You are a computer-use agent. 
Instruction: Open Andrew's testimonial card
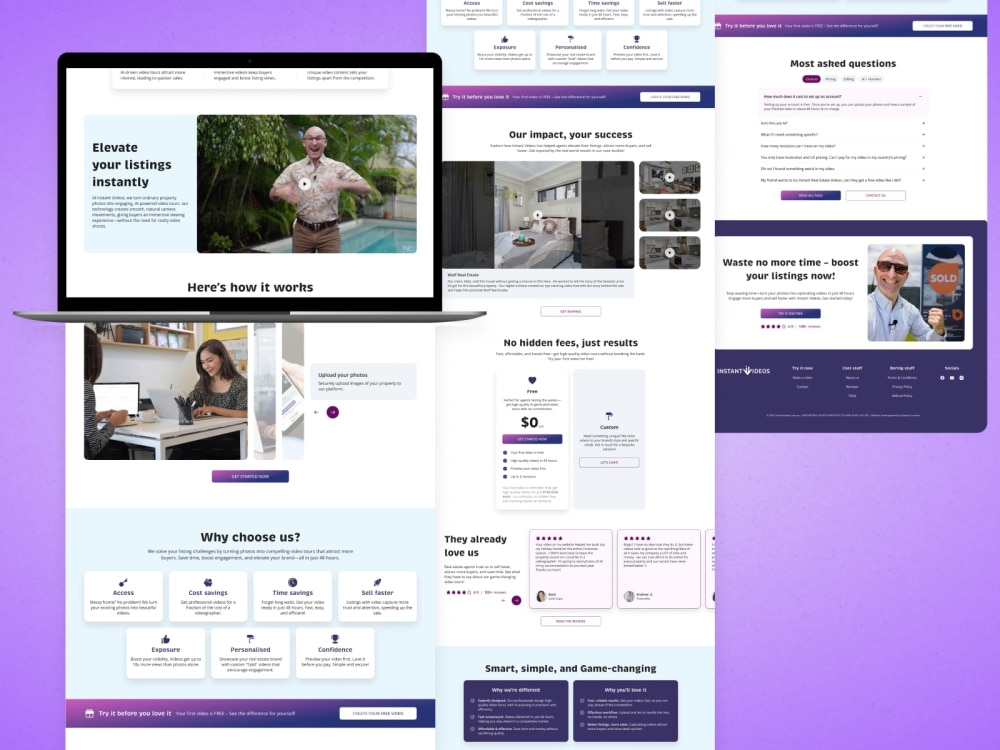click(658, 569)
